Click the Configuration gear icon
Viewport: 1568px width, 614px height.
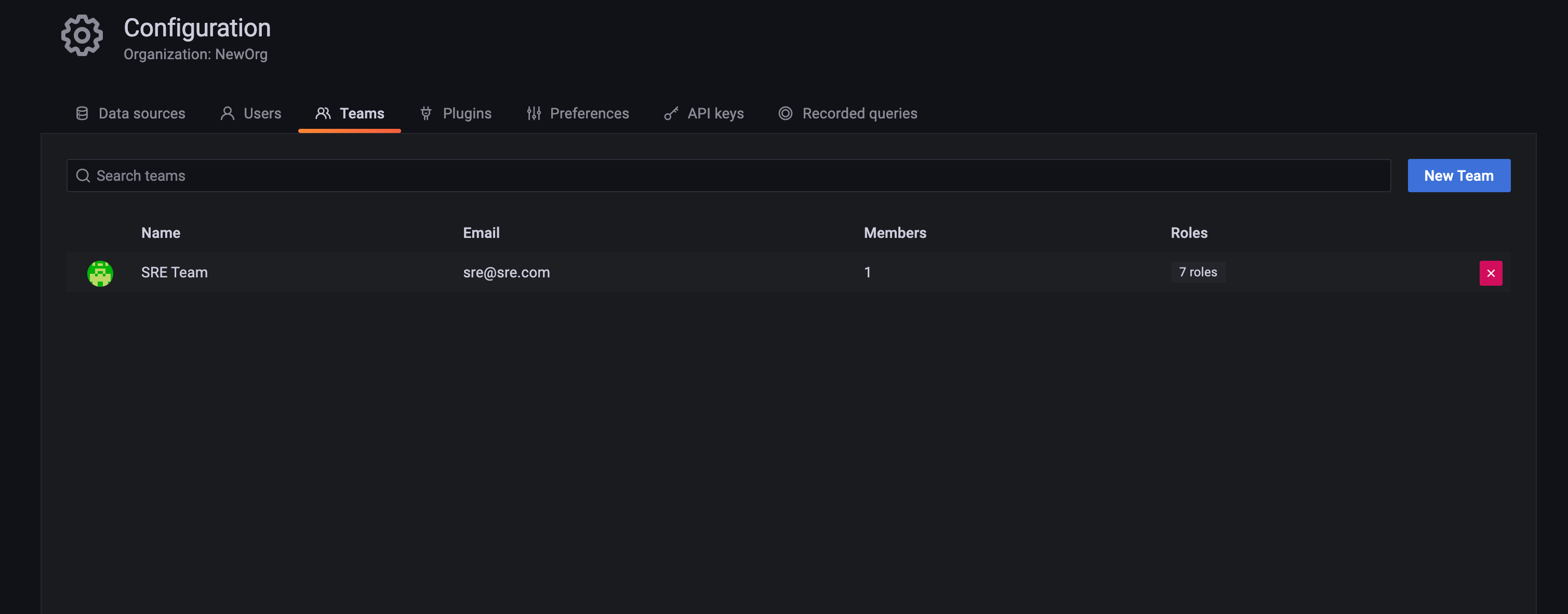coord(82,36)
